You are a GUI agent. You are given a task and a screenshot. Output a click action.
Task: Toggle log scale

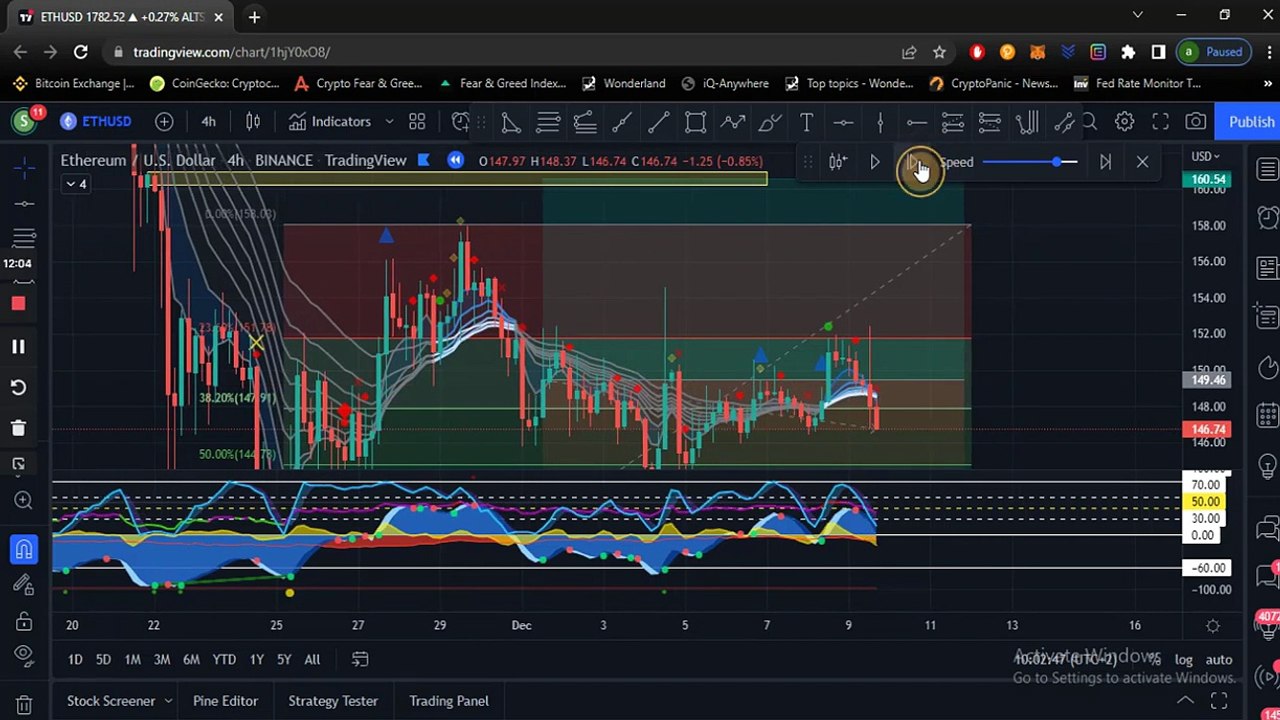(1183, 660)
